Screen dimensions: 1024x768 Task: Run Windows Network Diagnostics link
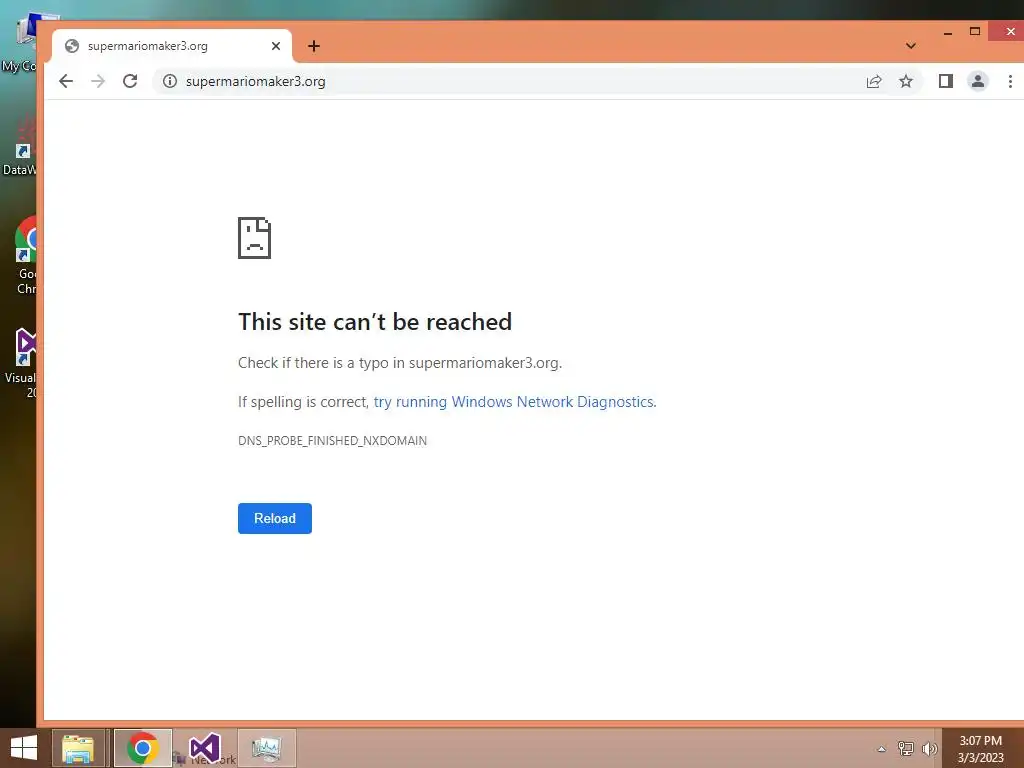coord(515,402)
